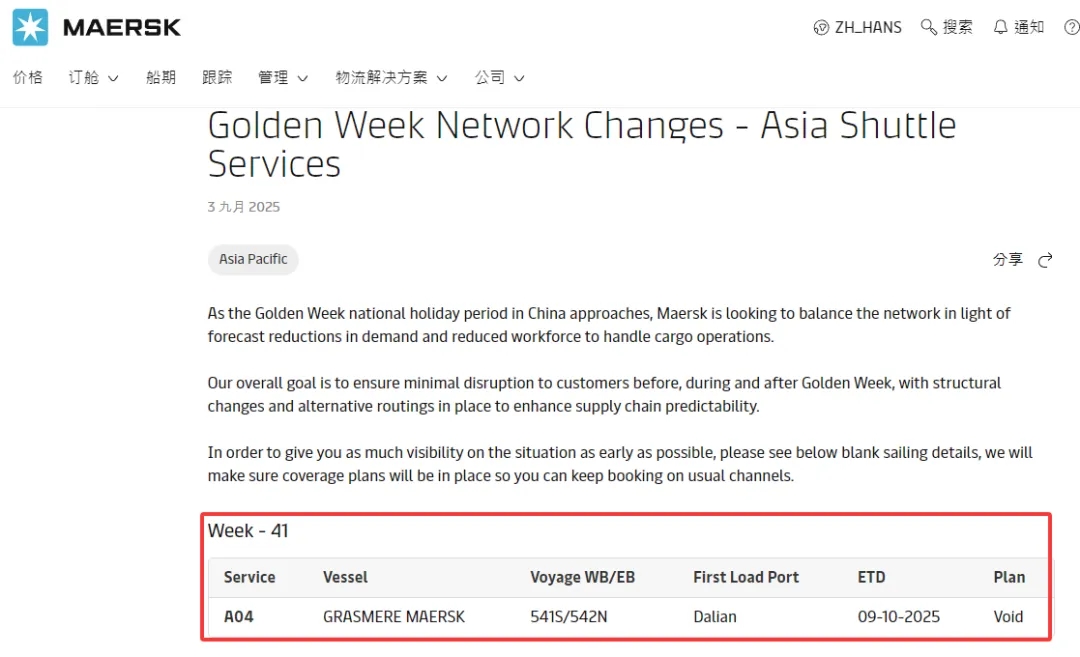The image size is (1080, 657).
Task: Click the 分享 share label
Action: pos(1008,259)
